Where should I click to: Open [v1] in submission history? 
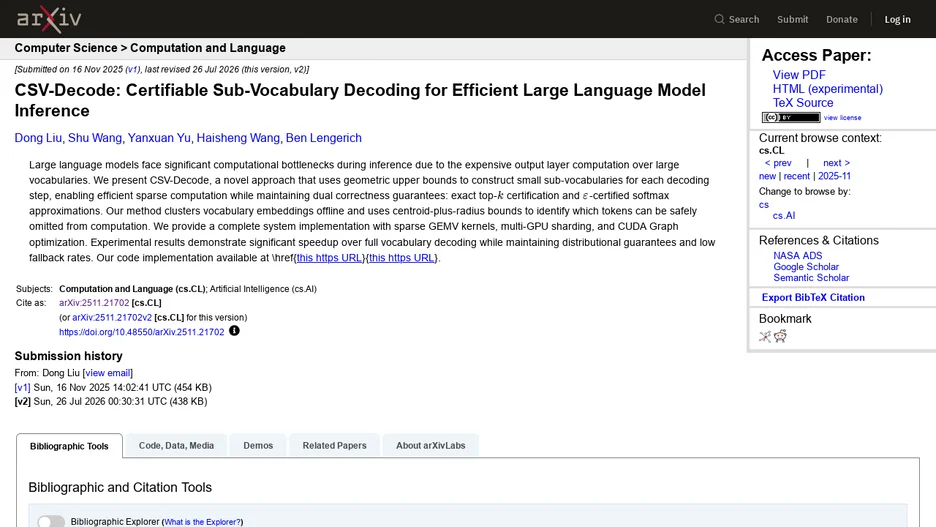22,387
